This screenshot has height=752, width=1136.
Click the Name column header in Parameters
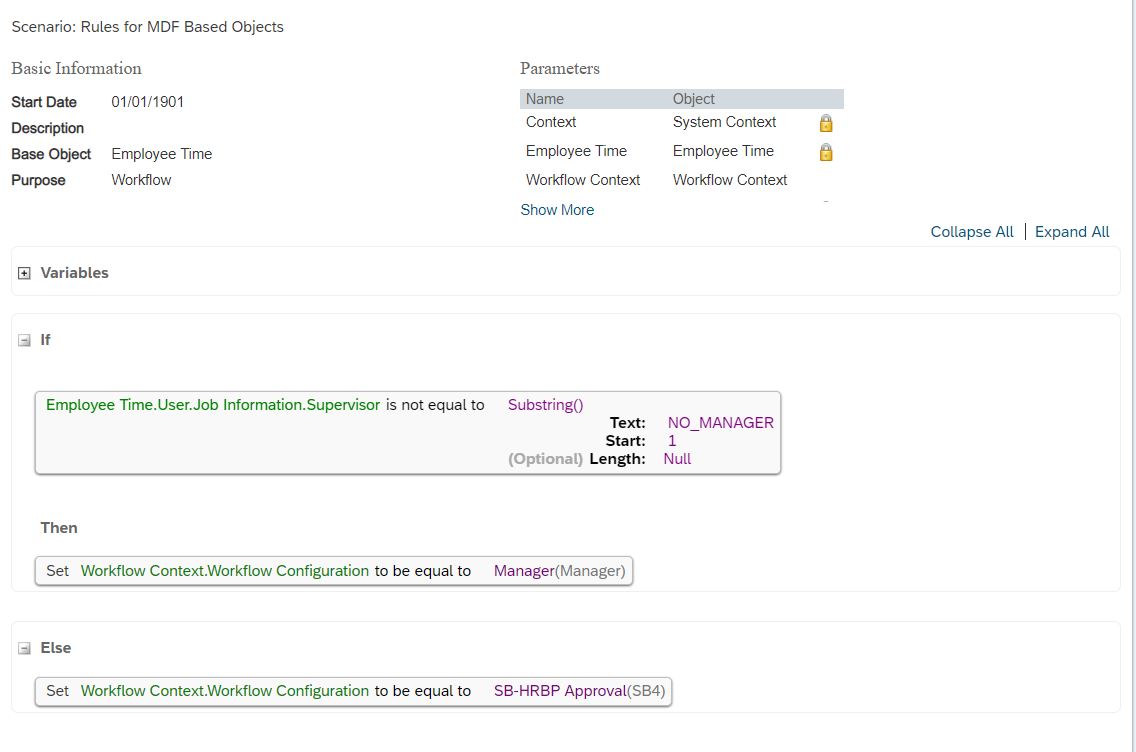(545, 99)
